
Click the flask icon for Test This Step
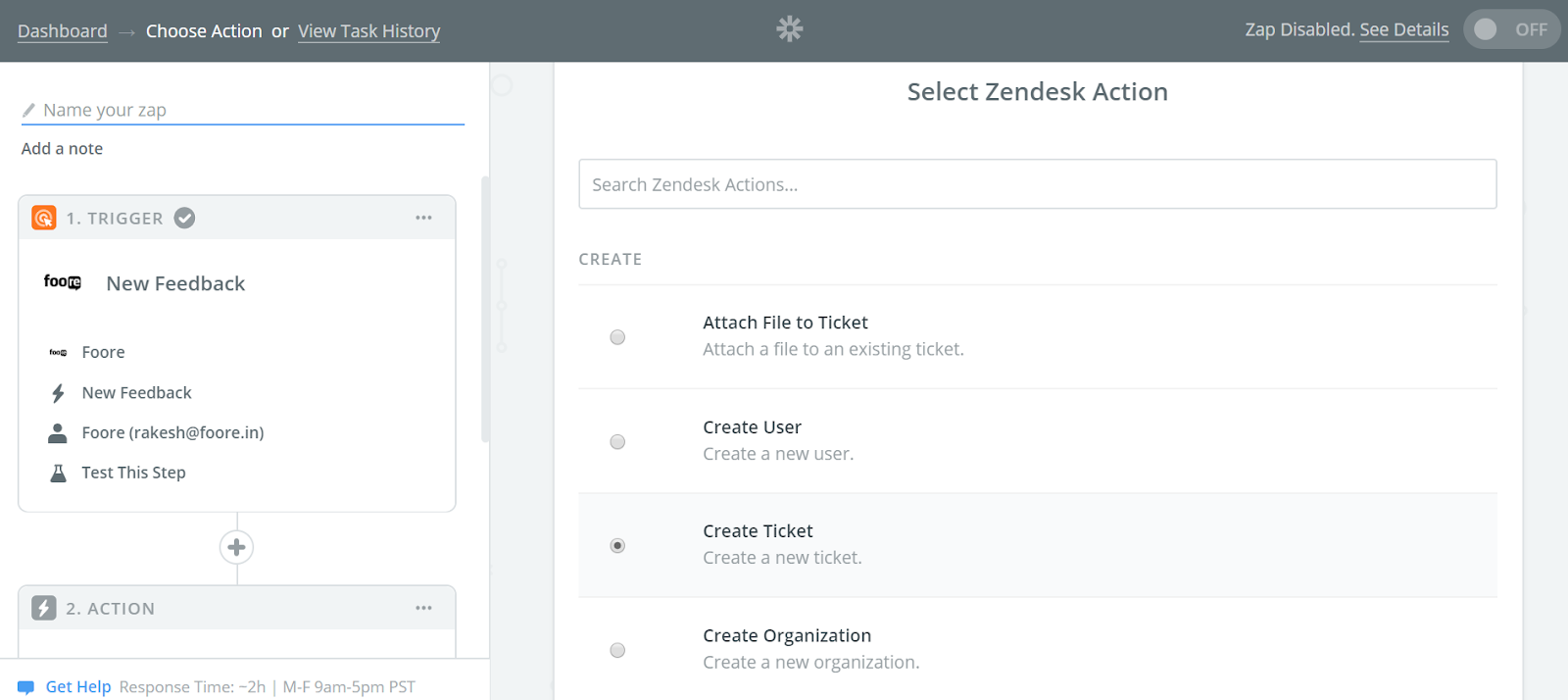click(58, 473)
